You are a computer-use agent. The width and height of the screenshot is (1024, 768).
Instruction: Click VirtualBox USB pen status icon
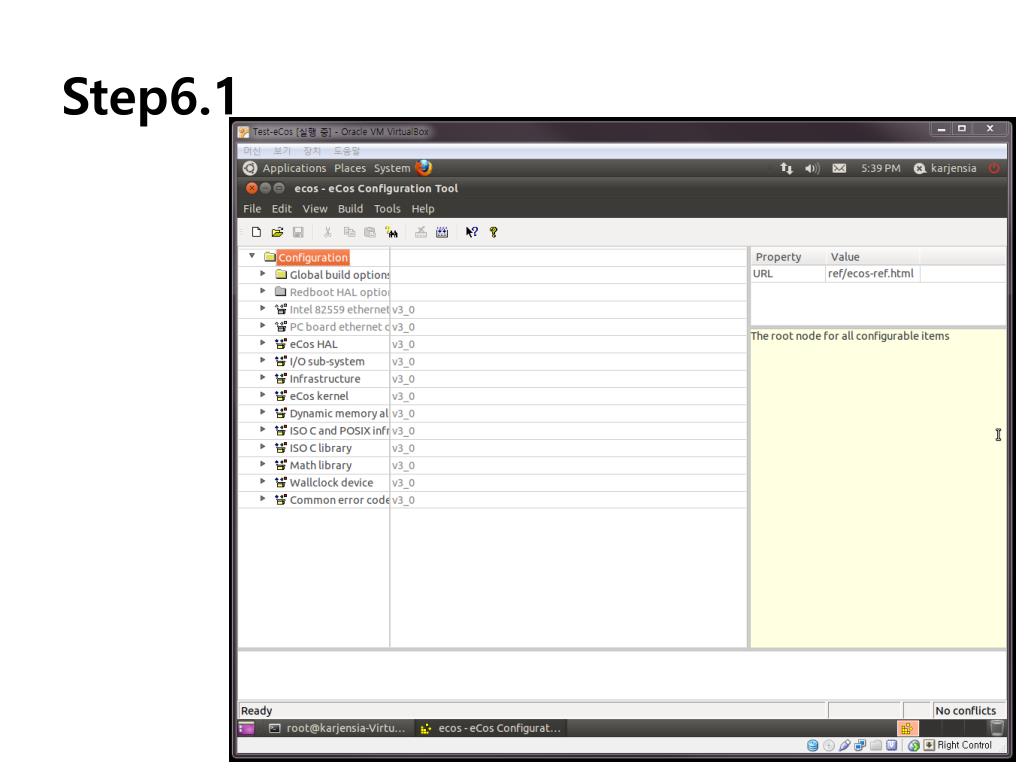[844, 745]
